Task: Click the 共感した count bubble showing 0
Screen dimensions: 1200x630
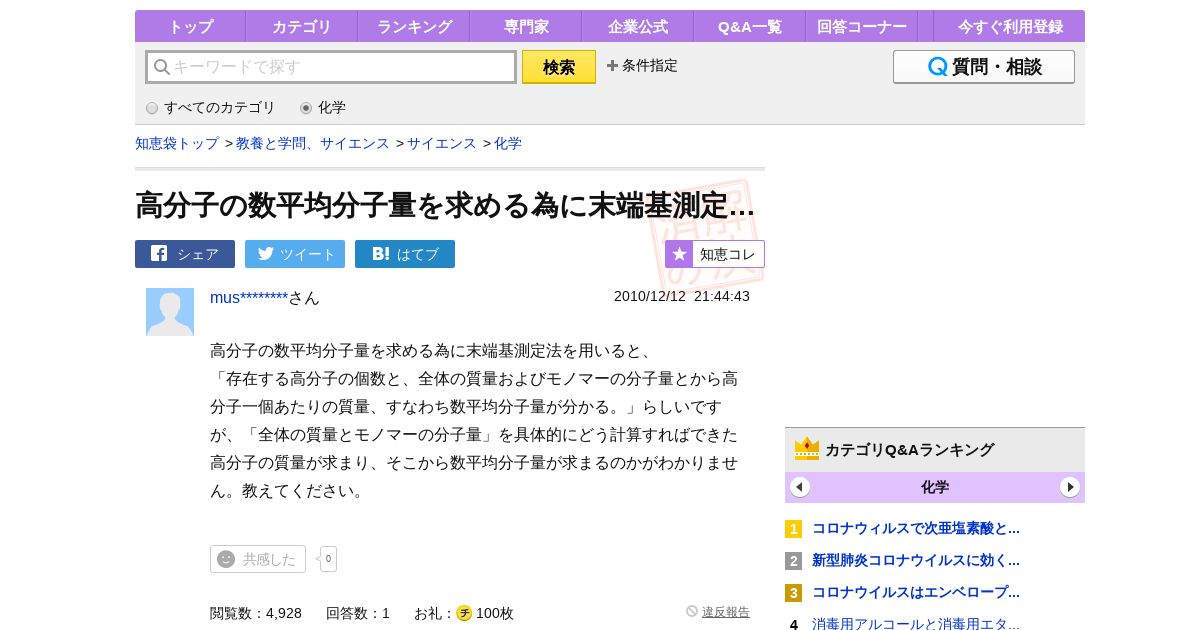Action: (328, 559)
